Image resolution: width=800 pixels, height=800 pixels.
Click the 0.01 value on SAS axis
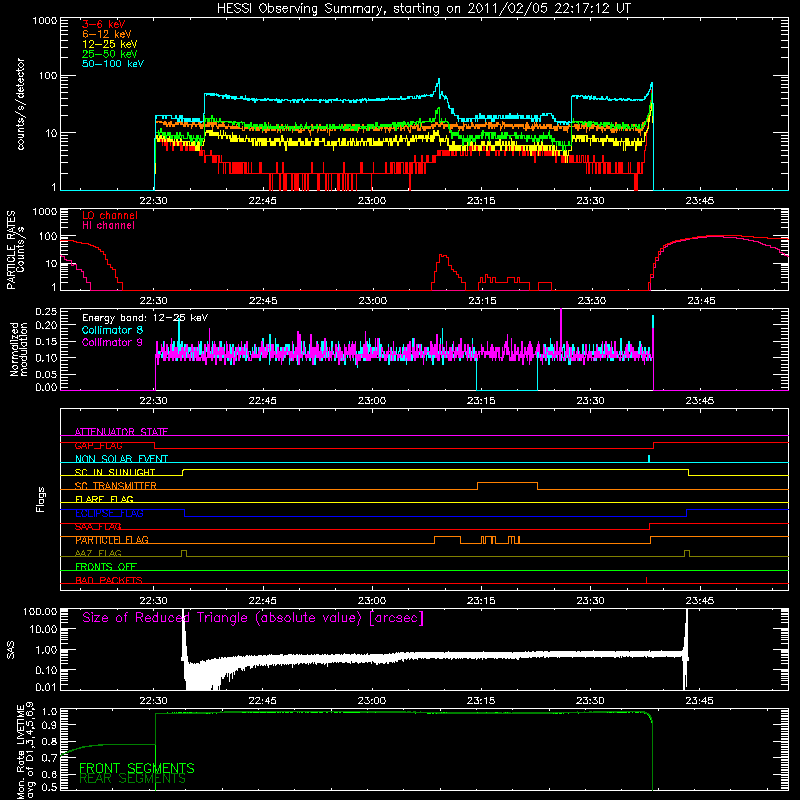pyautogui.click(x=46, y=687)
